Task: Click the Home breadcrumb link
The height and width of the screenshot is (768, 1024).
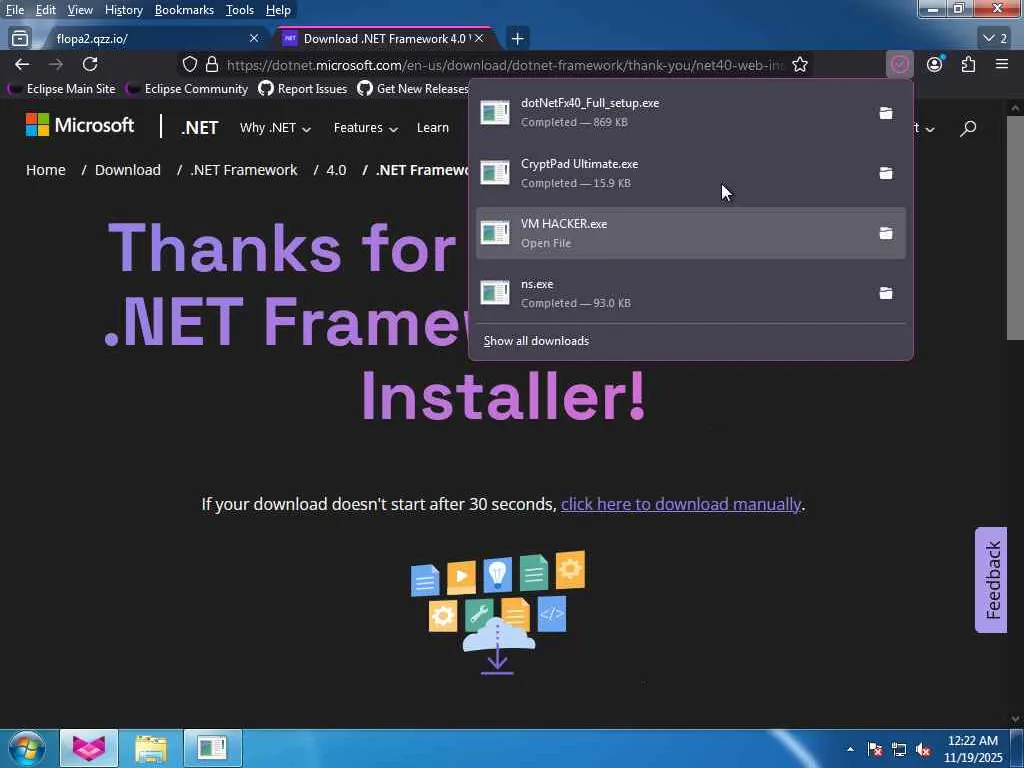Action: pyautogui.click(x=46, y=170)
